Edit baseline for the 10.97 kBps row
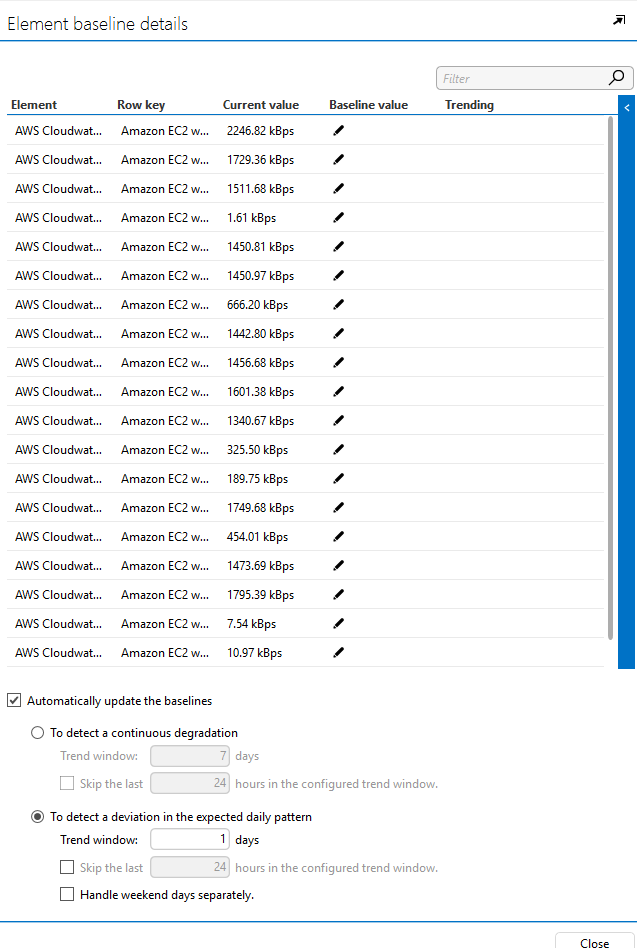 (x=338, y=653)
